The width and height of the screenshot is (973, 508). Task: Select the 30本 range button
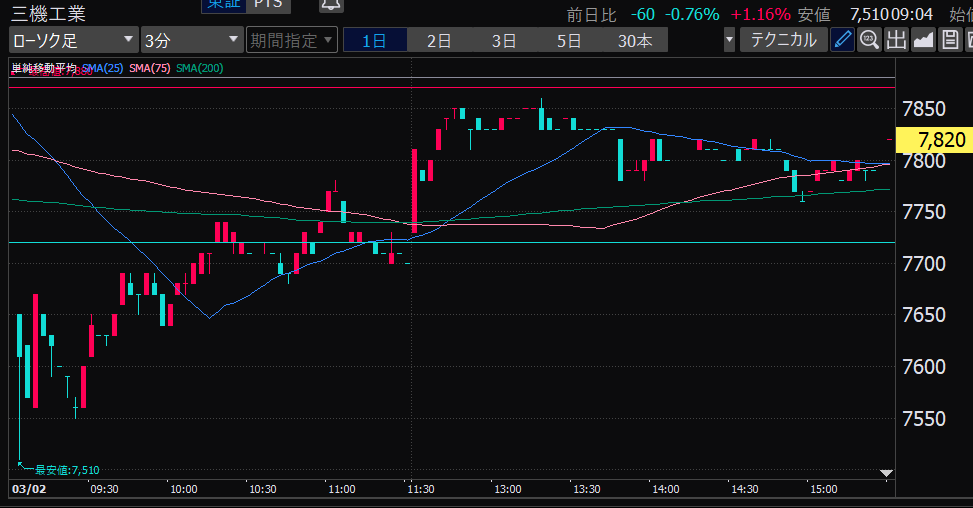point(635,40)
